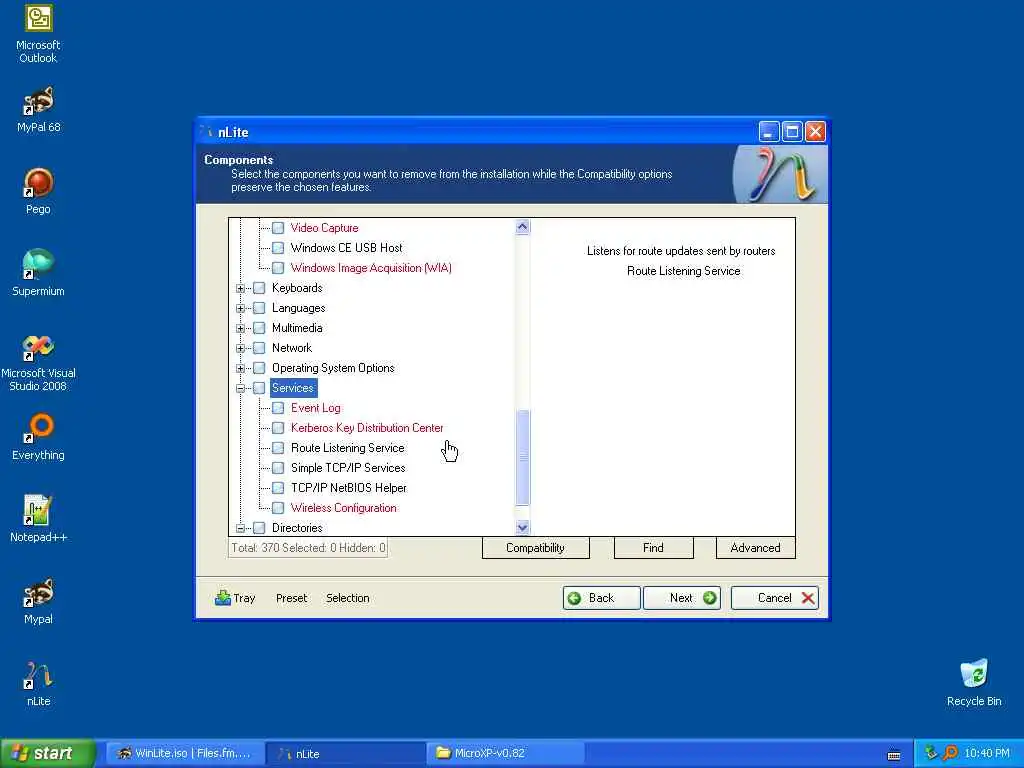Click the taskbar clock showing 10:40 PM
The height and width of the screenshot is (768, 1024).
(x=987, y=753)
